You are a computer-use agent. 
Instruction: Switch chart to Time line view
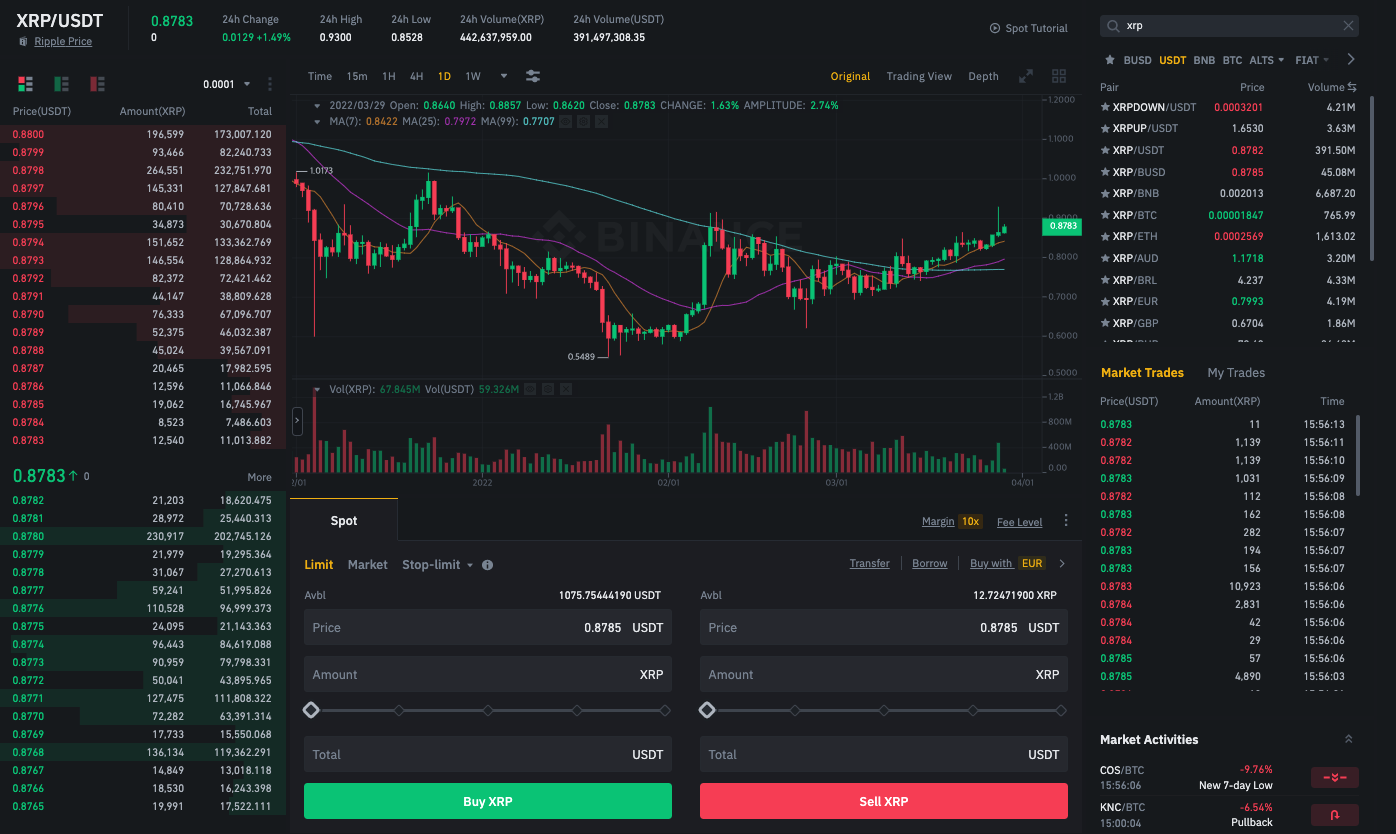320,76
